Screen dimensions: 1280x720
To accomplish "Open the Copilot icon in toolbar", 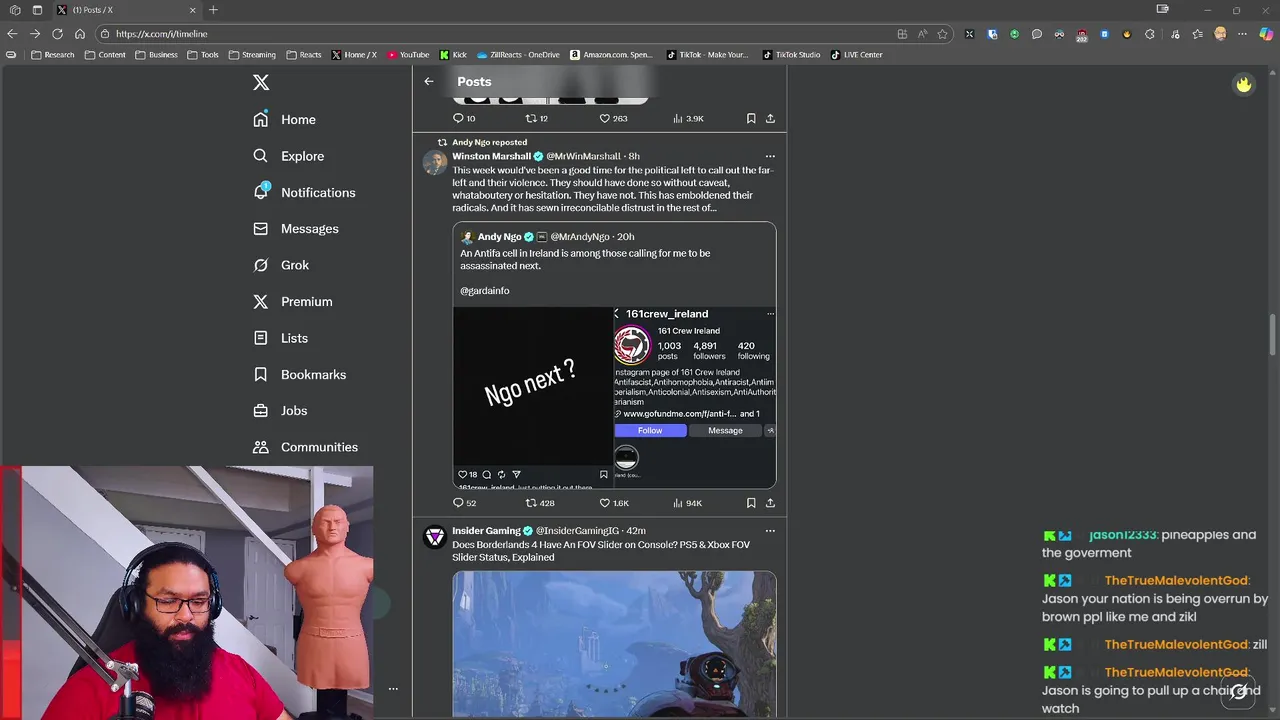I will tap(1266, 34).
